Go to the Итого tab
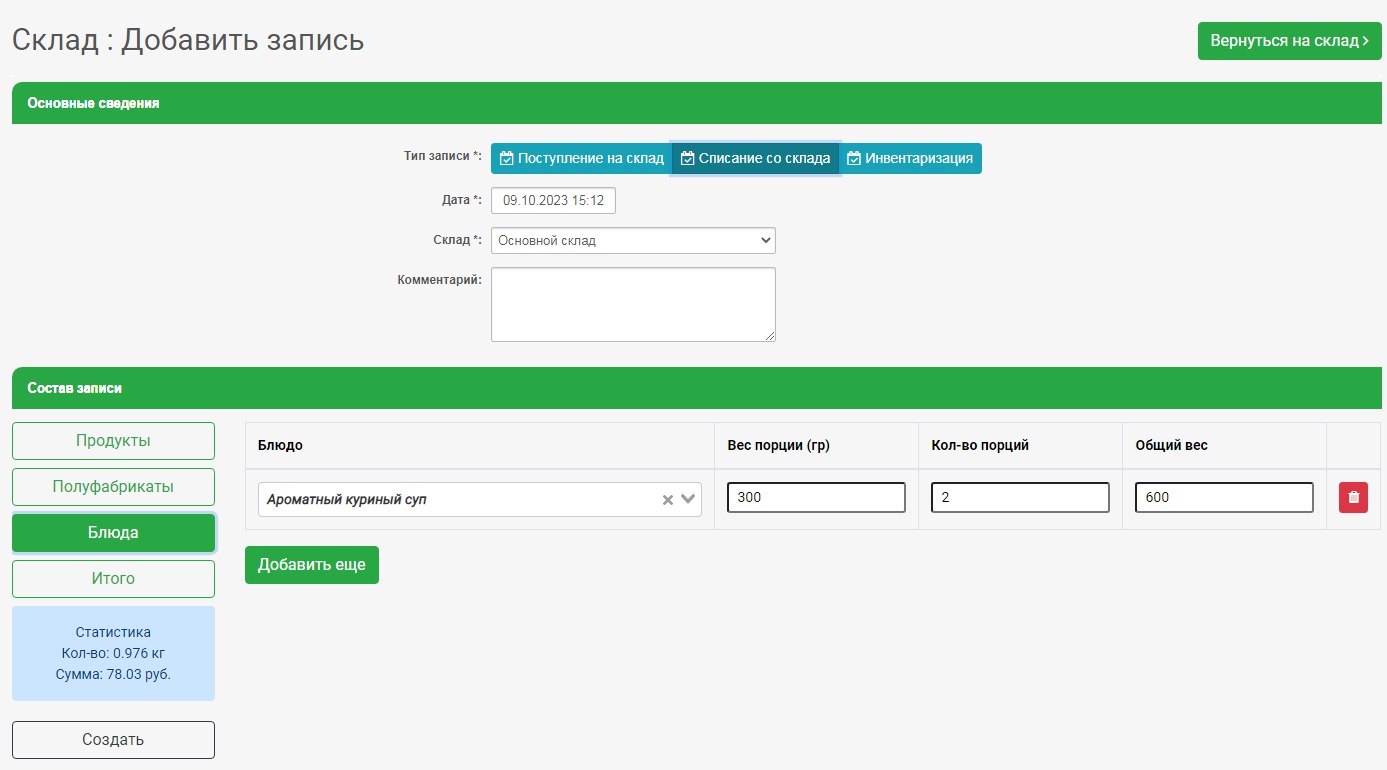The height and width of the screenshot is (770, 1387). coord(113,579)
